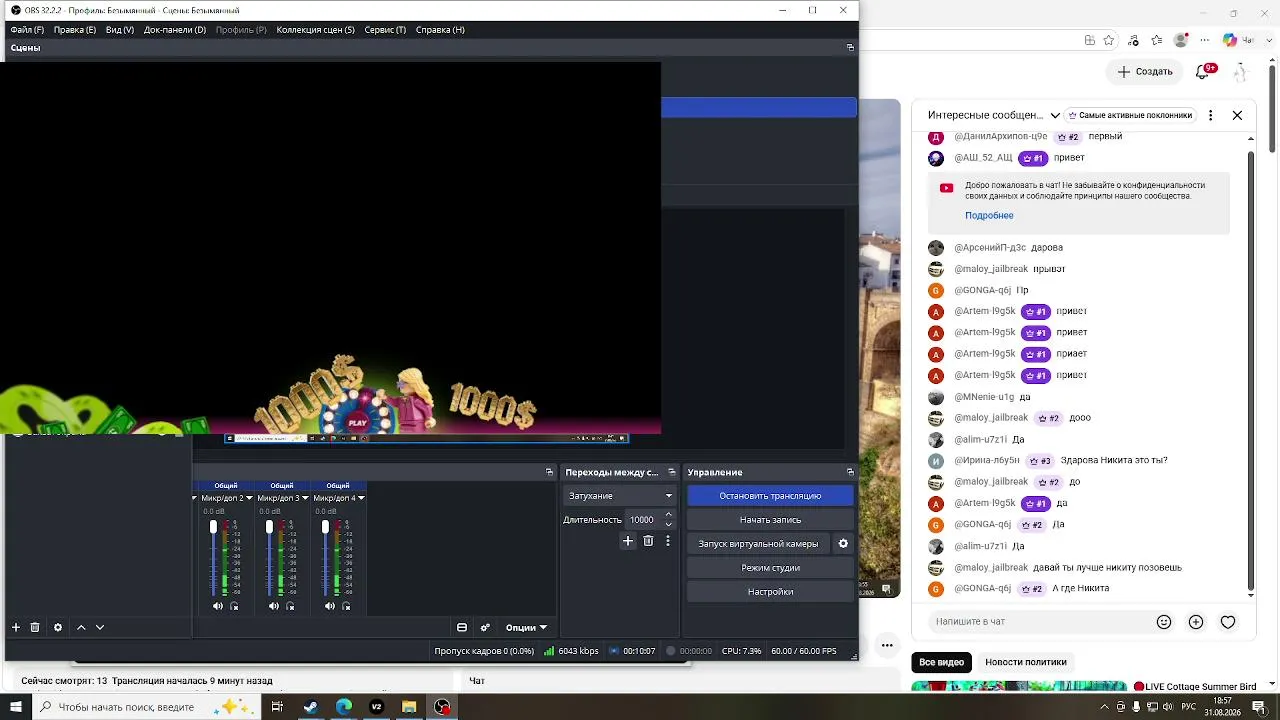
Task: Open the Док-панели menu
Action: pos(175,30)
